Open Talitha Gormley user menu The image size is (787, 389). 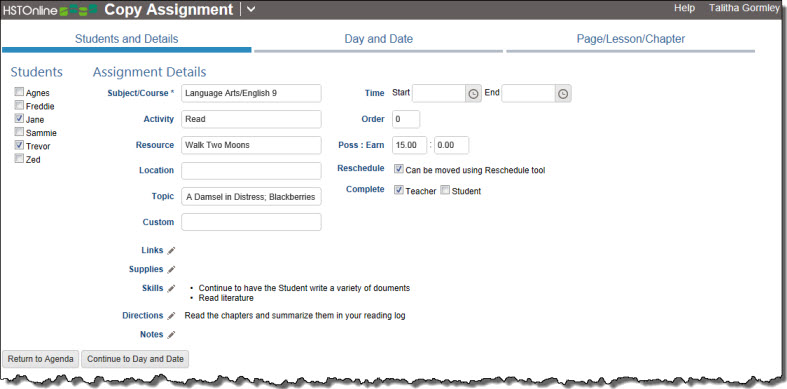(744, 9)
